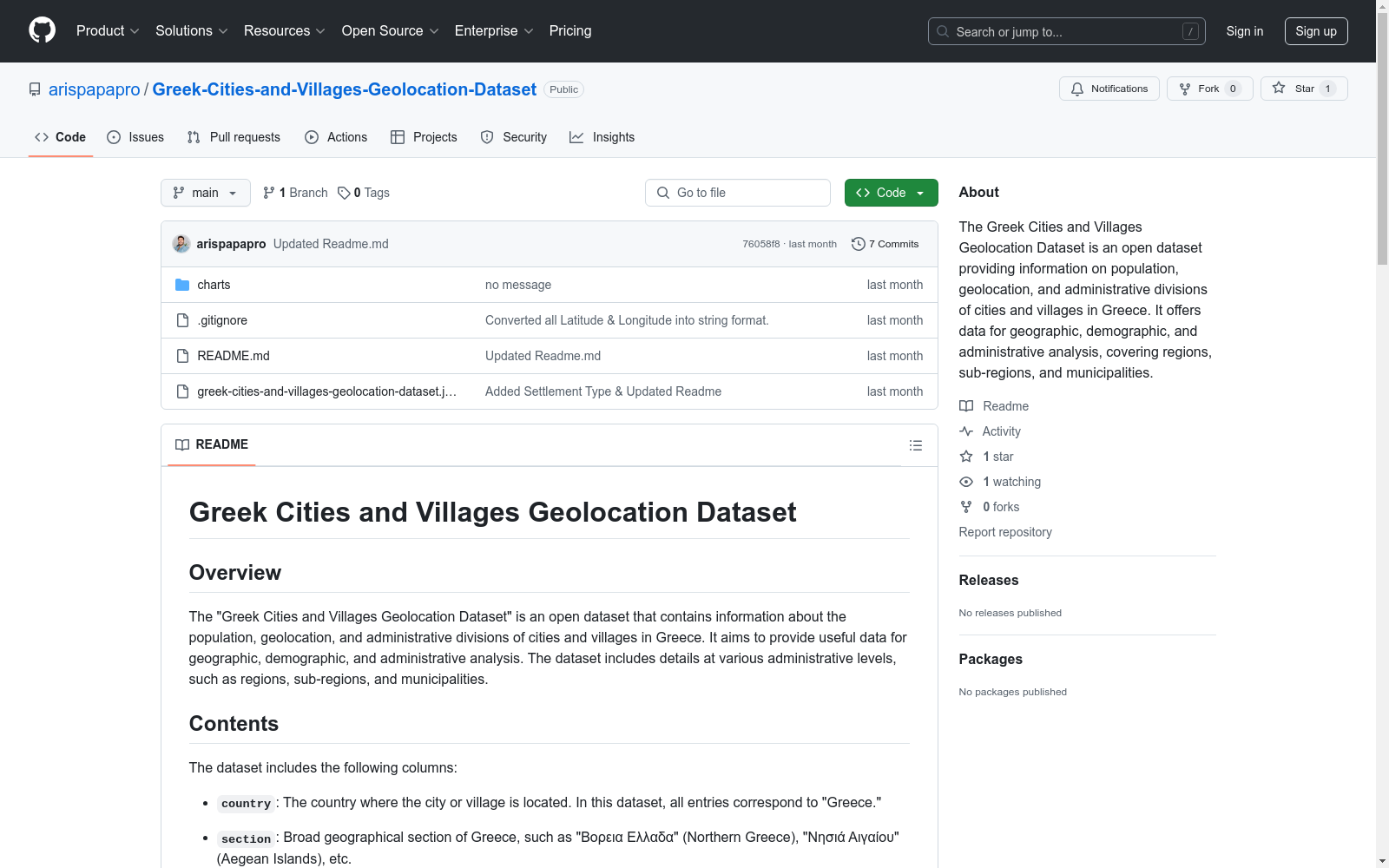The image size is (1389, 868).
Task: Click the star icon to star repository
Action: click(1279, 88)
